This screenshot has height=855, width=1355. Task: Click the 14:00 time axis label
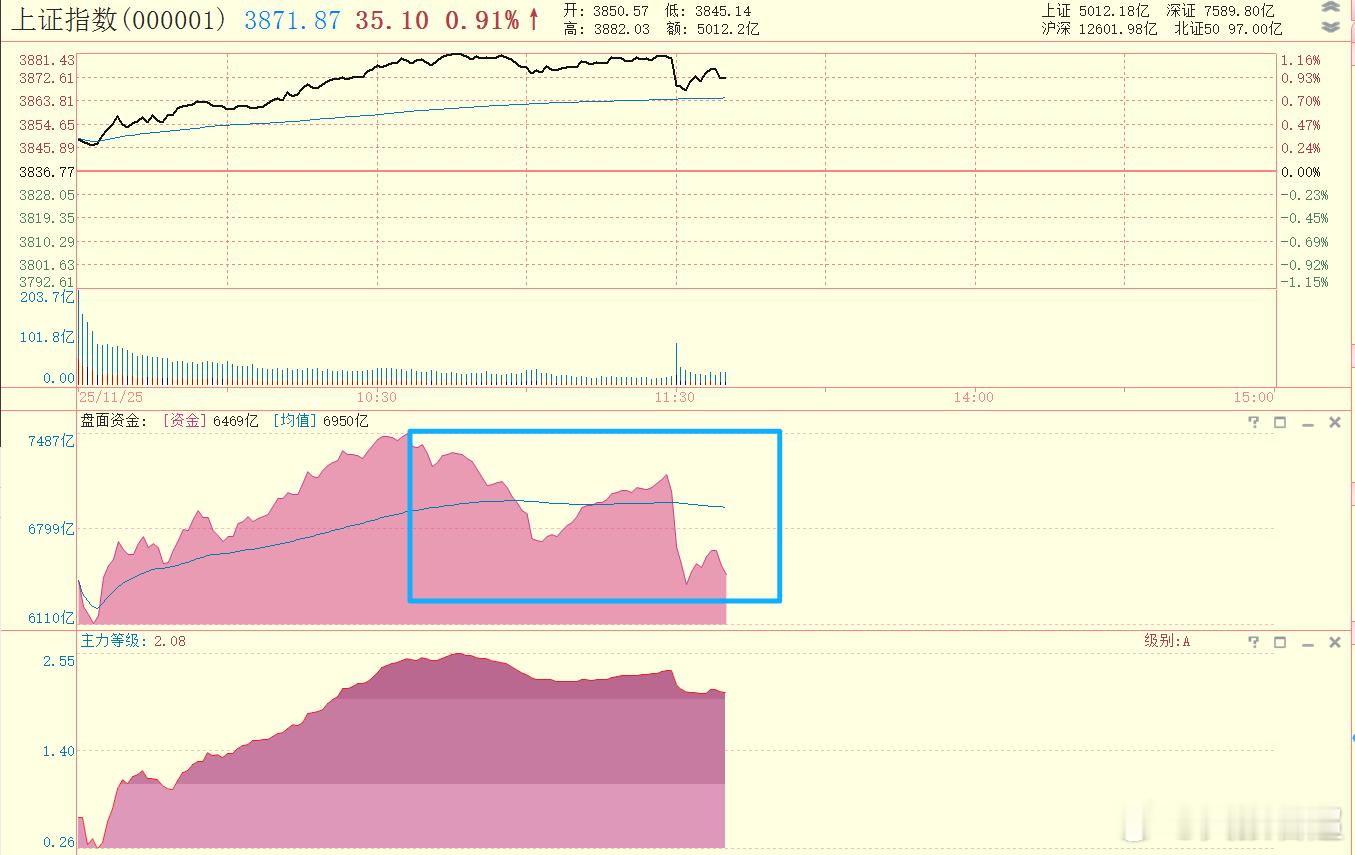coord(974,397)
